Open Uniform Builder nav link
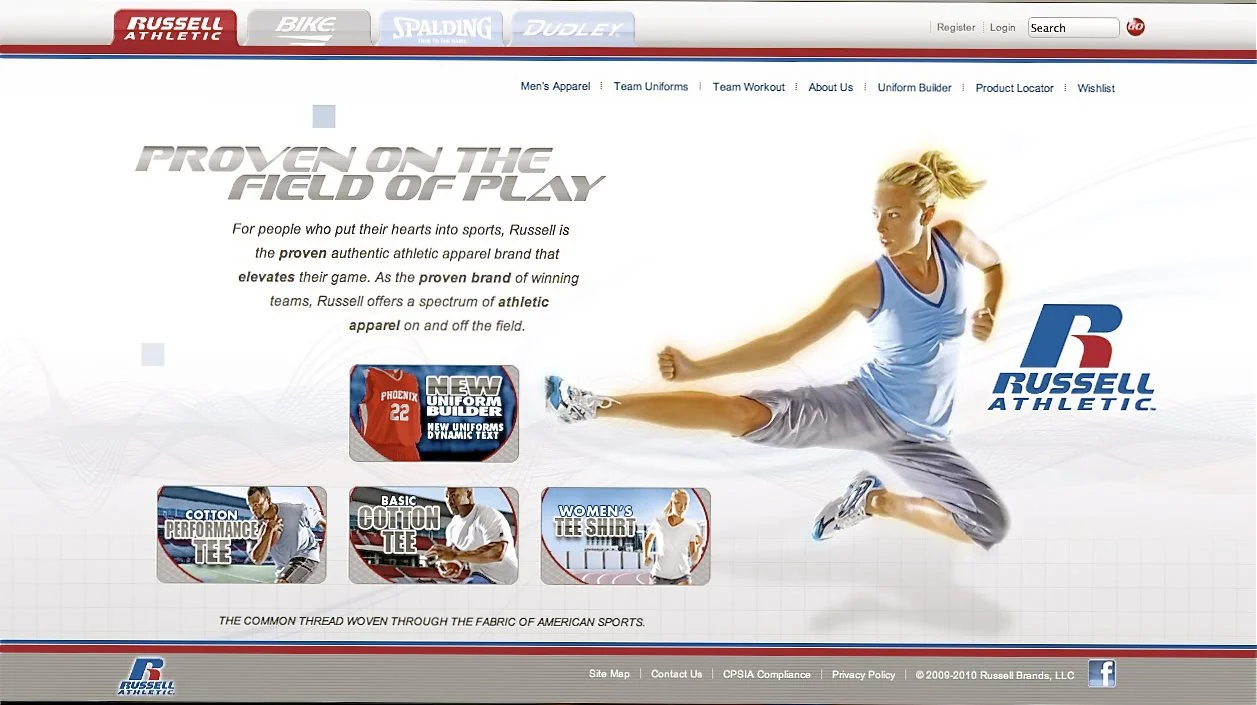 915,88
